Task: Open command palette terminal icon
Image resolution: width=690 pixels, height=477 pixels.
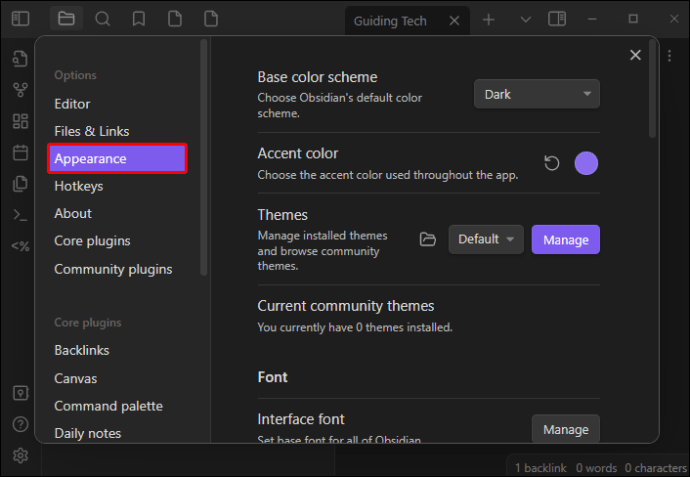Action: pos(20,215)
